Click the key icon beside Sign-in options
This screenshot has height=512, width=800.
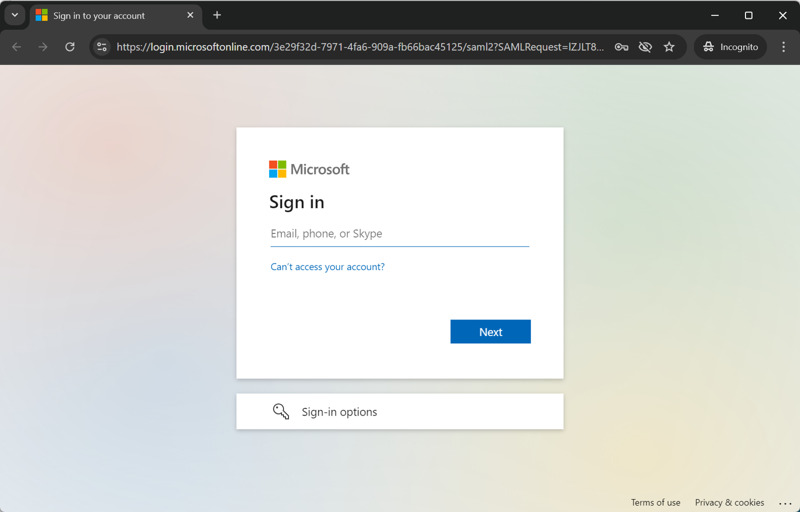coord(281,411)
